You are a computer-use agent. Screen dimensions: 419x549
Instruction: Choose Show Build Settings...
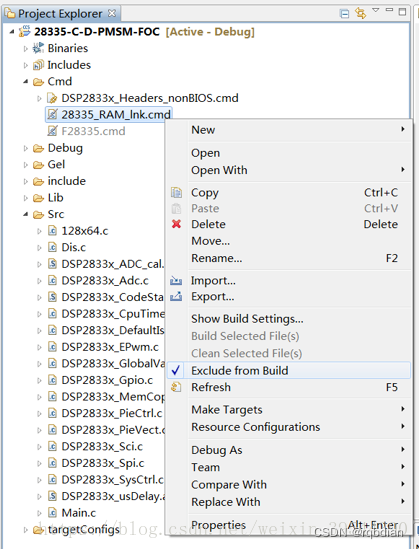tap(289, 319)
